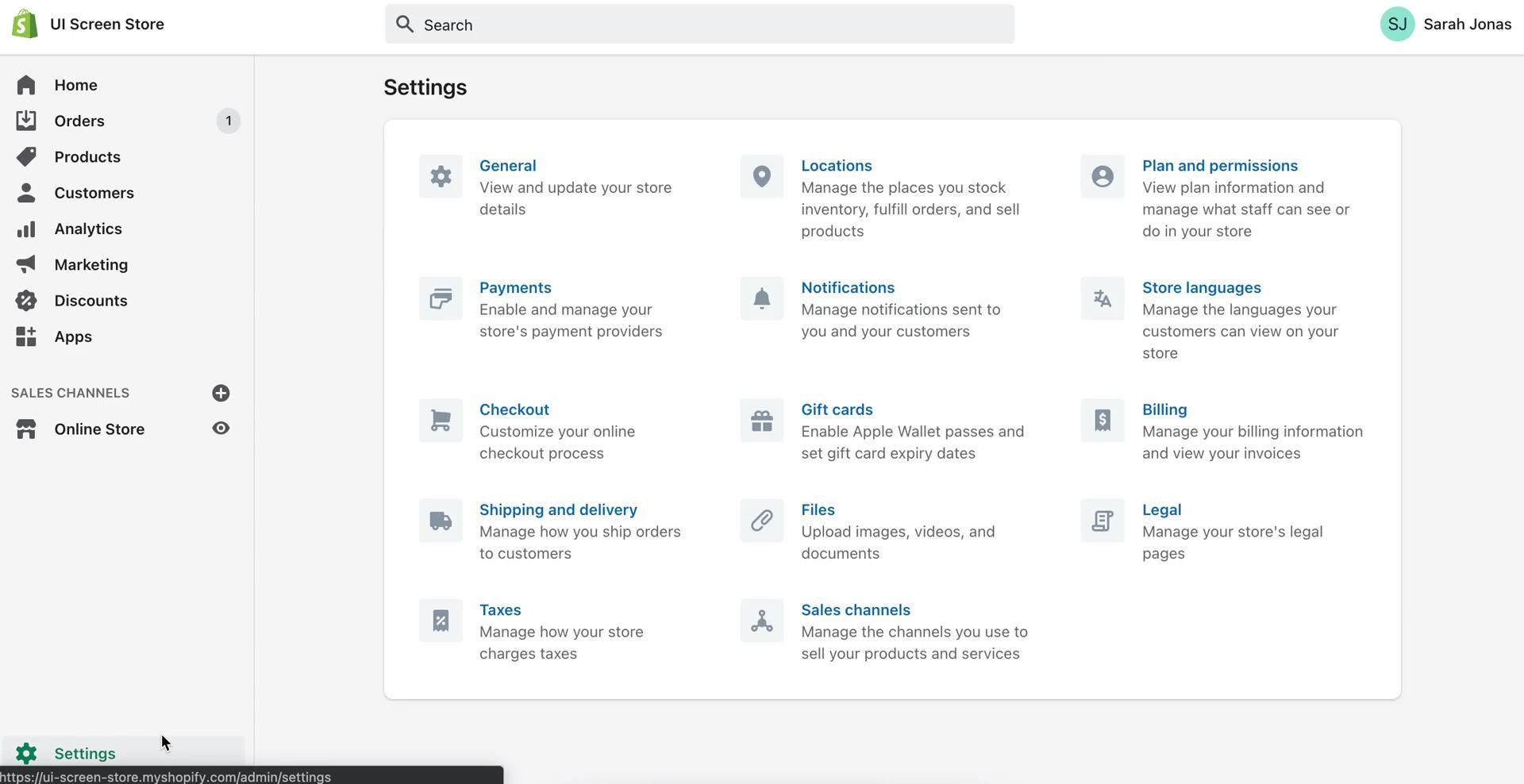This screenshot has width=1524, height=784.
Task: View Online Store using the eye icon
Action: 221,429
